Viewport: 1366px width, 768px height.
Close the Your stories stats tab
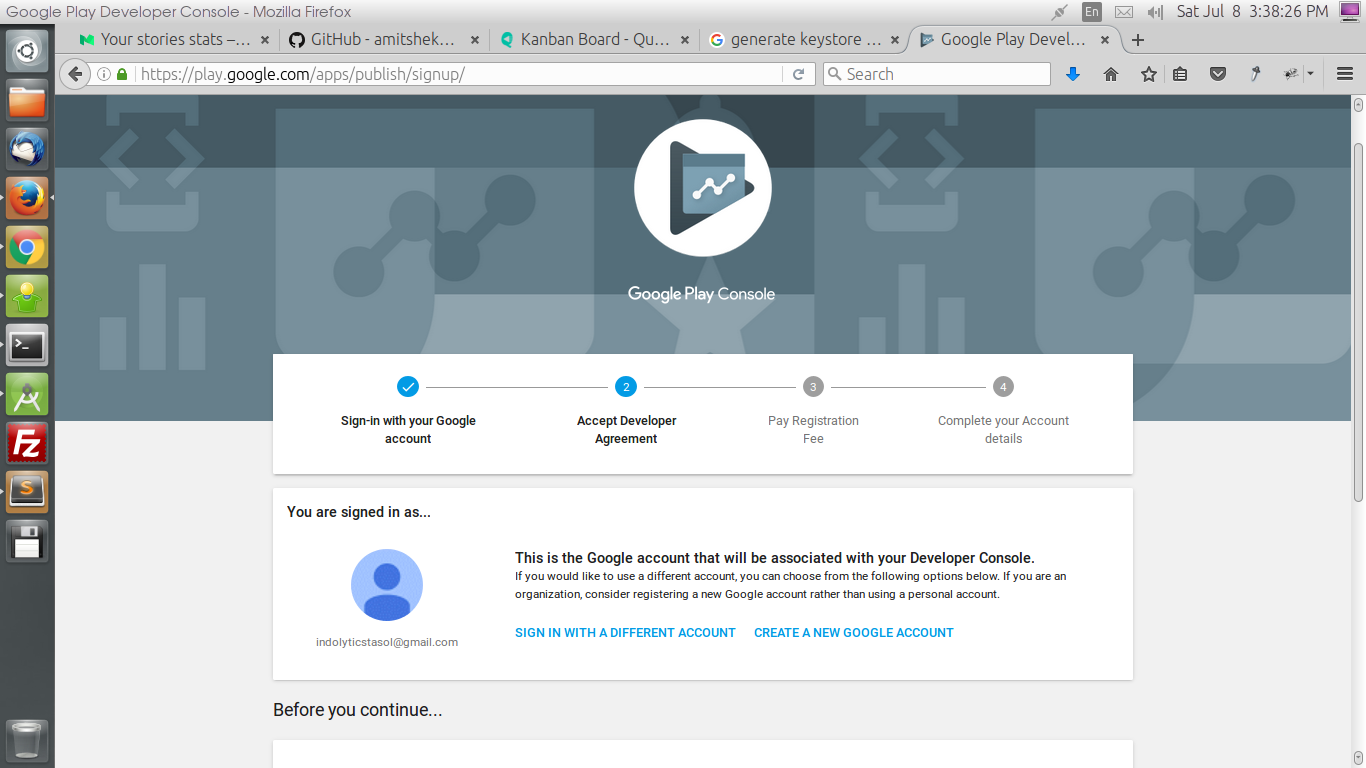(x=265, y=40)
